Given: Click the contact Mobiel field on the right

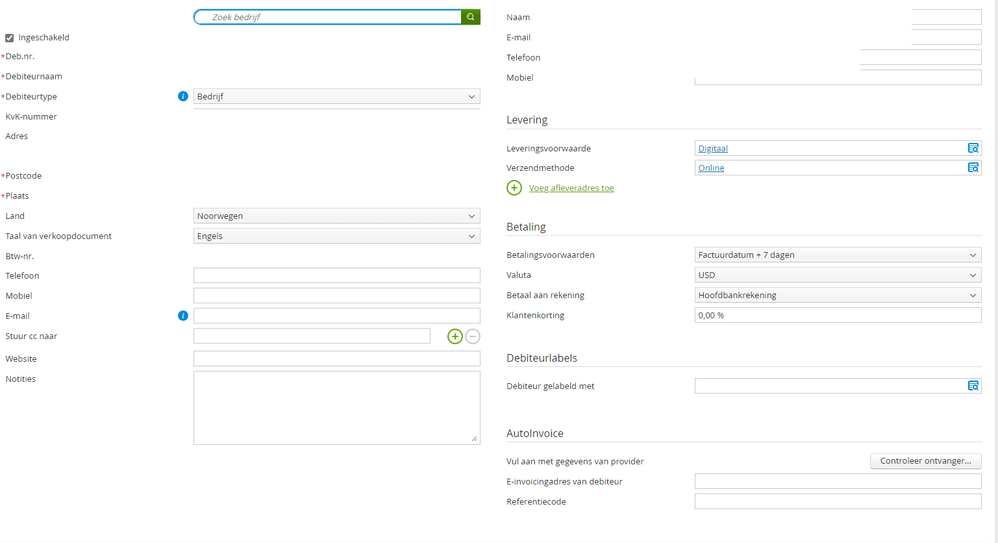Looking at the screenshot, I should point(838,78).
